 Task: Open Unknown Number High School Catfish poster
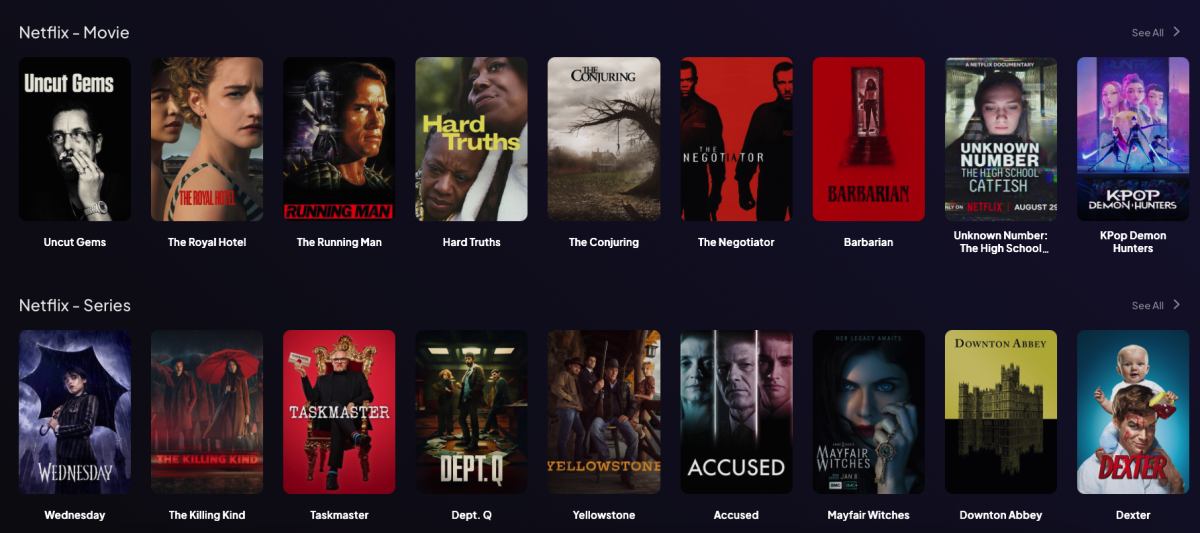[1001, 139]
